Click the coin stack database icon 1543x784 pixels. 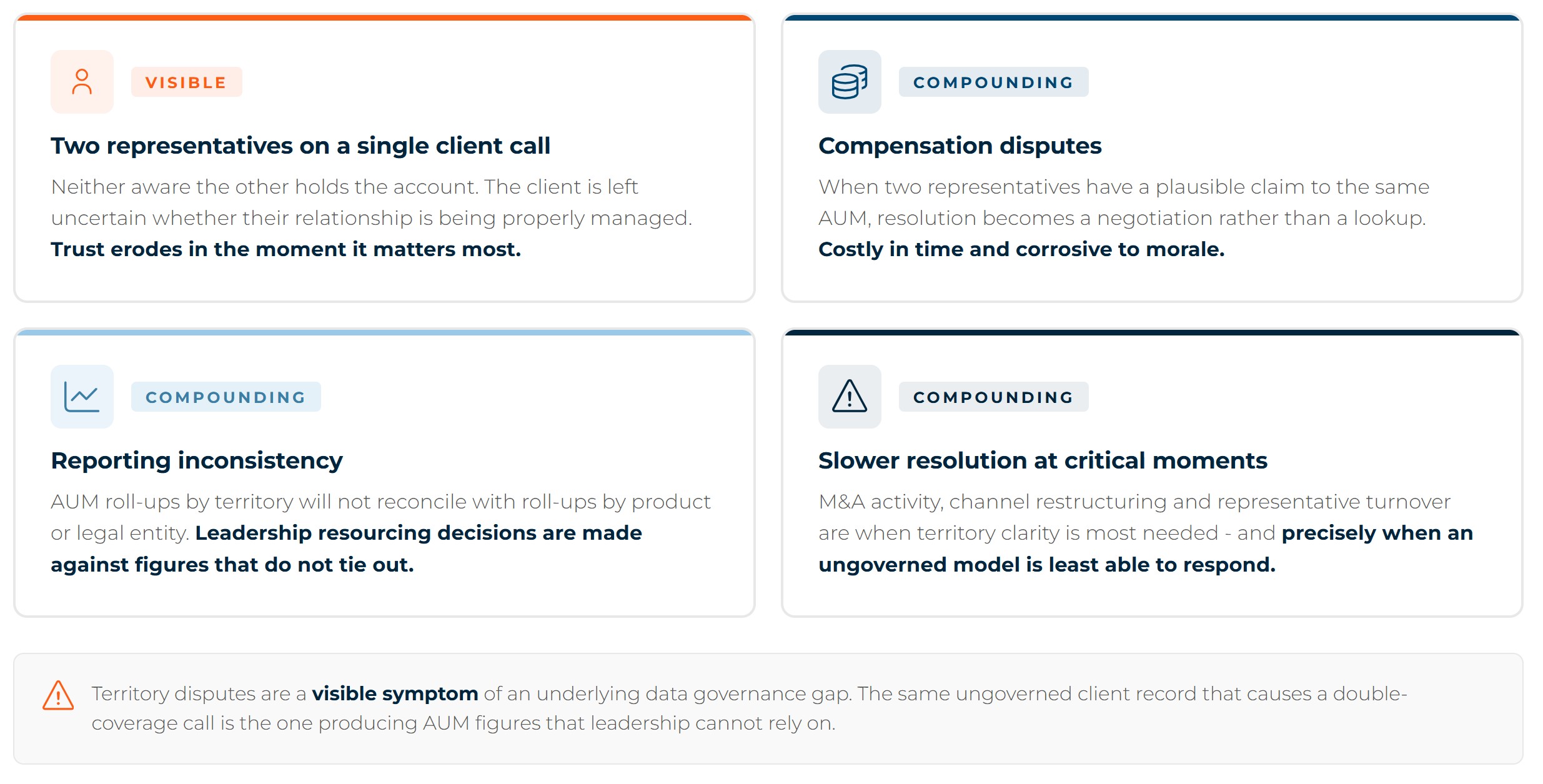point(850,82)
